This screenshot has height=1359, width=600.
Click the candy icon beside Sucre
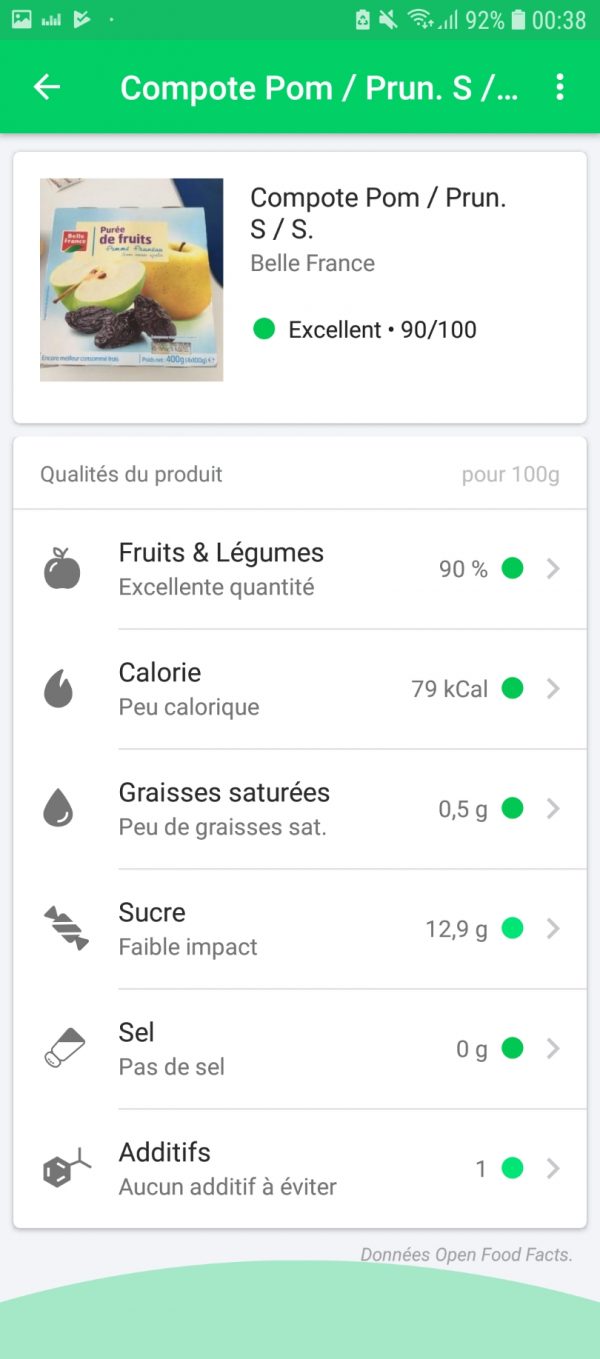65,928
